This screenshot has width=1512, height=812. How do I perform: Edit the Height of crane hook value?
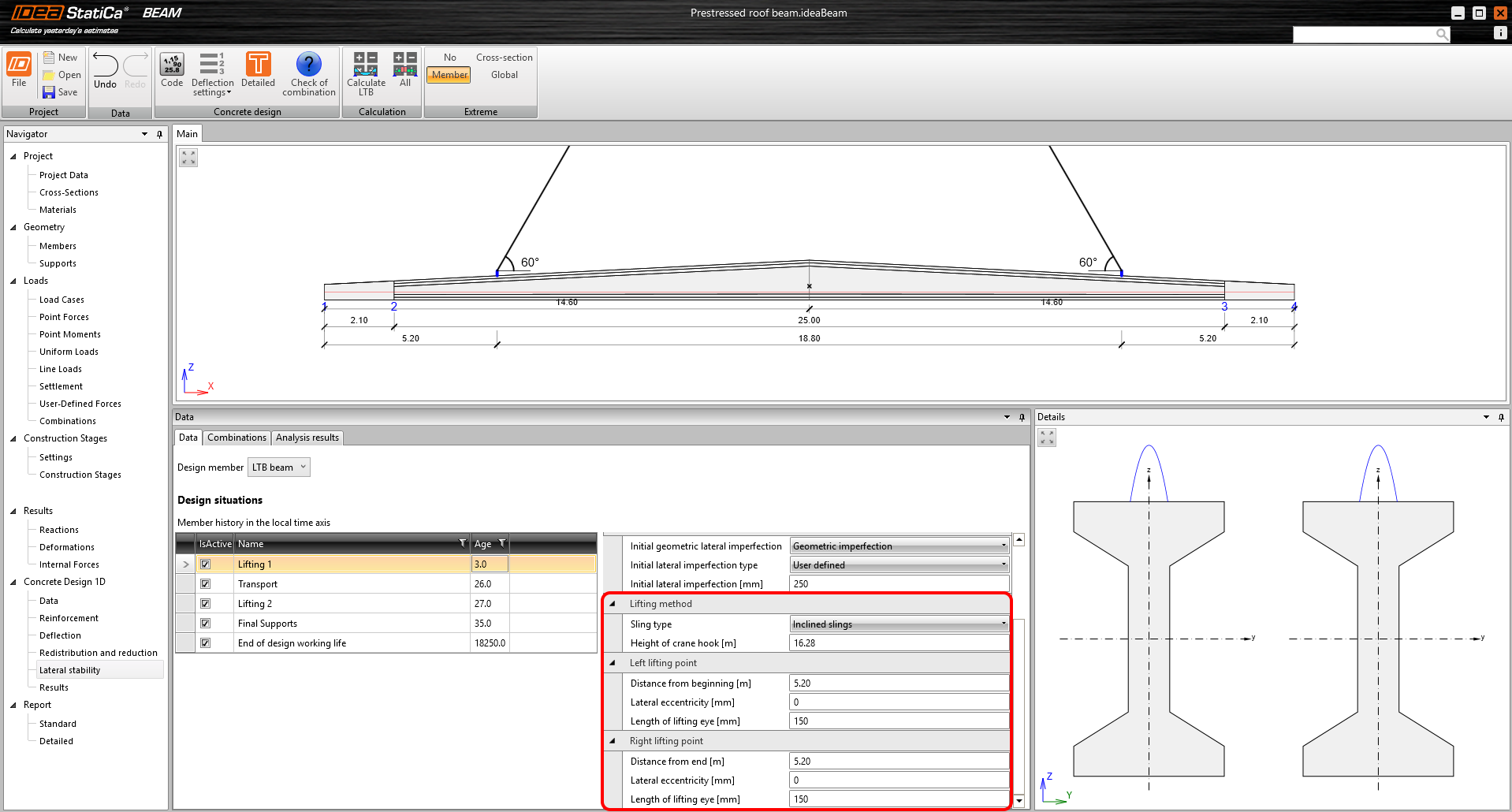(x=899, y=643)
